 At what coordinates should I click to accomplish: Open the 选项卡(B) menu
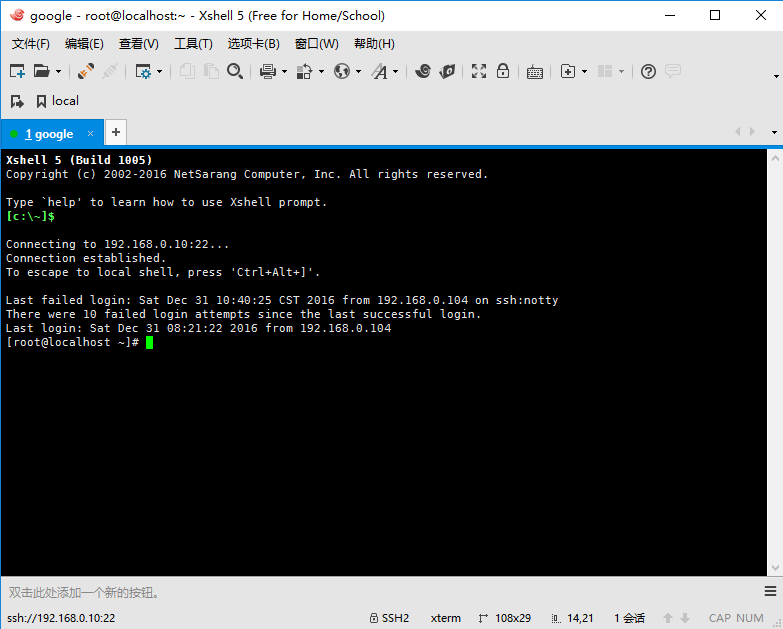[x=254, y=44]
